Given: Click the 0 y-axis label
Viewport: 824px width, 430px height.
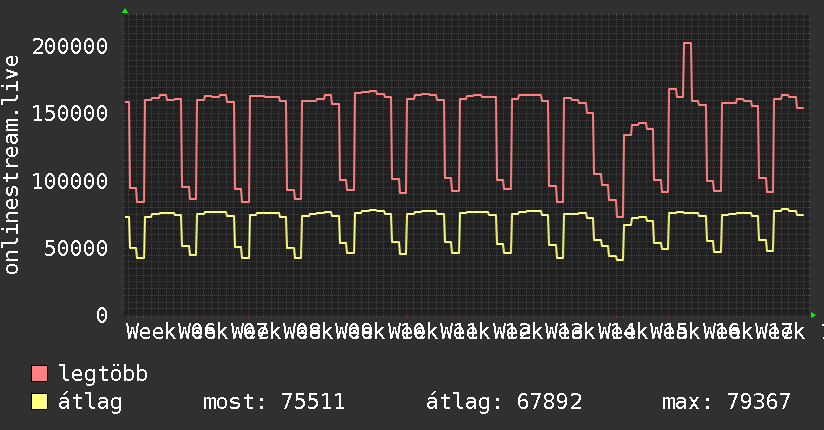Looking at the screenshot, I should point(102,315).
